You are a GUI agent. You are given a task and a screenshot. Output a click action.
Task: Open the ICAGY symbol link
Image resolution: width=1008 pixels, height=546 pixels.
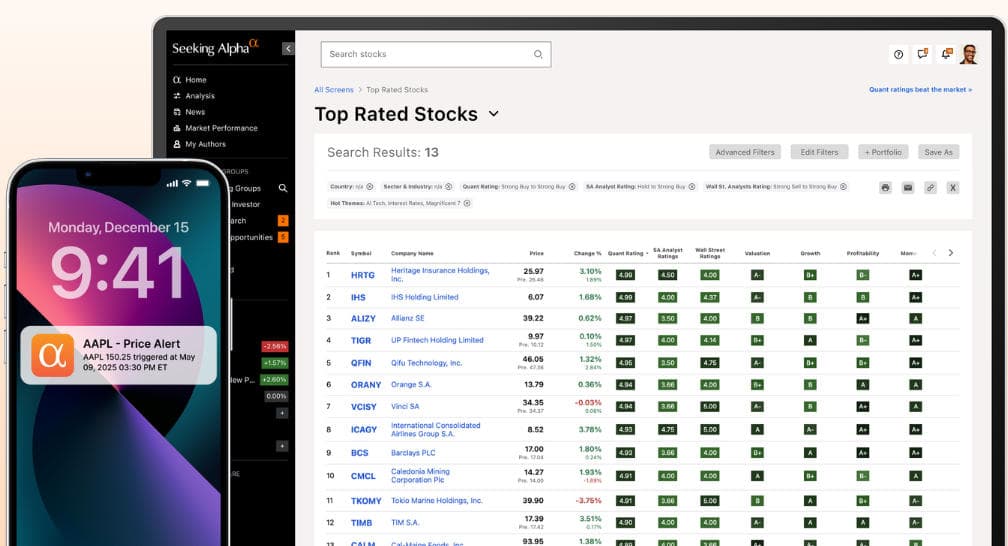point(364,430)
